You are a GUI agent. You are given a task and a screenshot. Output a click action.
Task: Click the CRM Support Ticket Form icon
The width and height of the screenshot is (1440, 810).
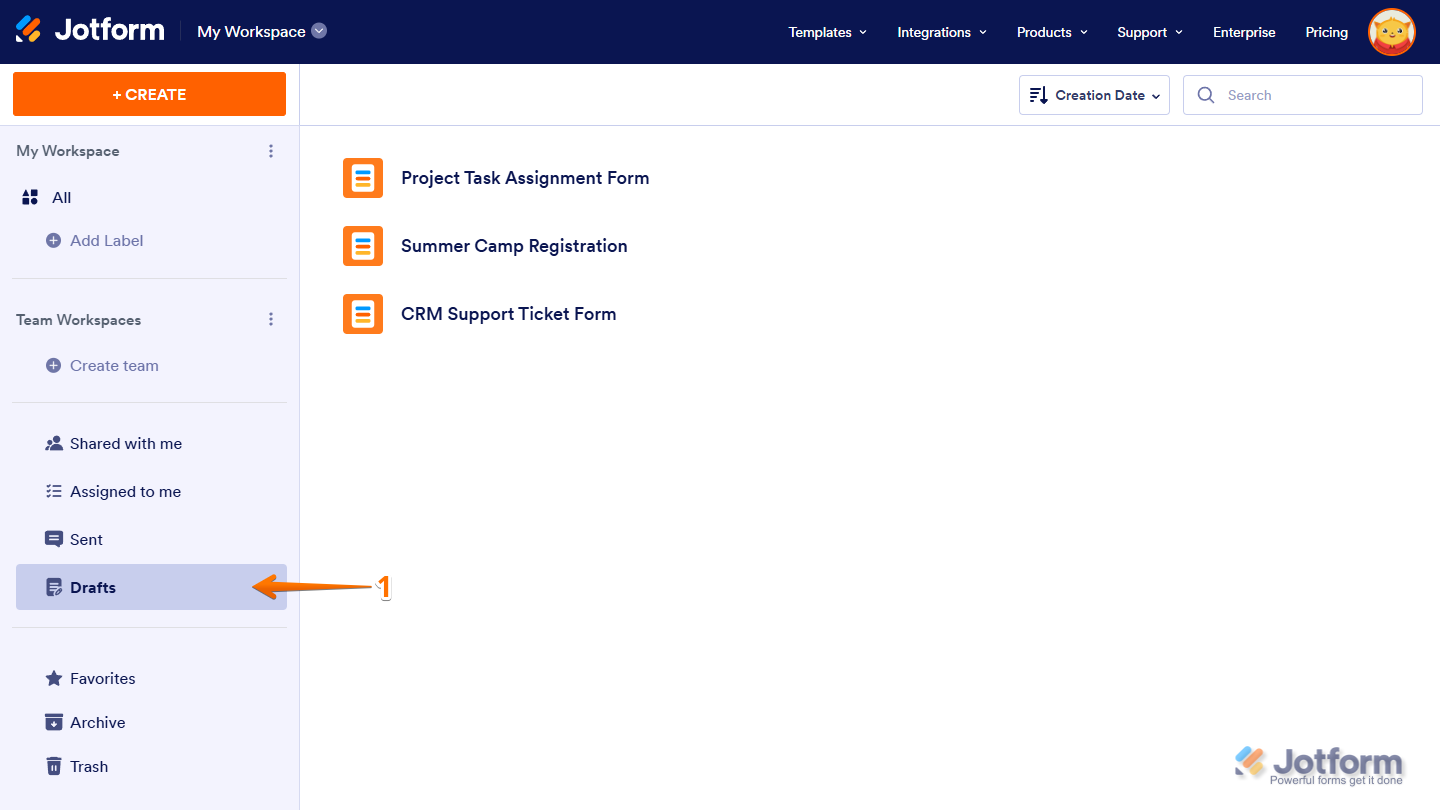(363, 314)
